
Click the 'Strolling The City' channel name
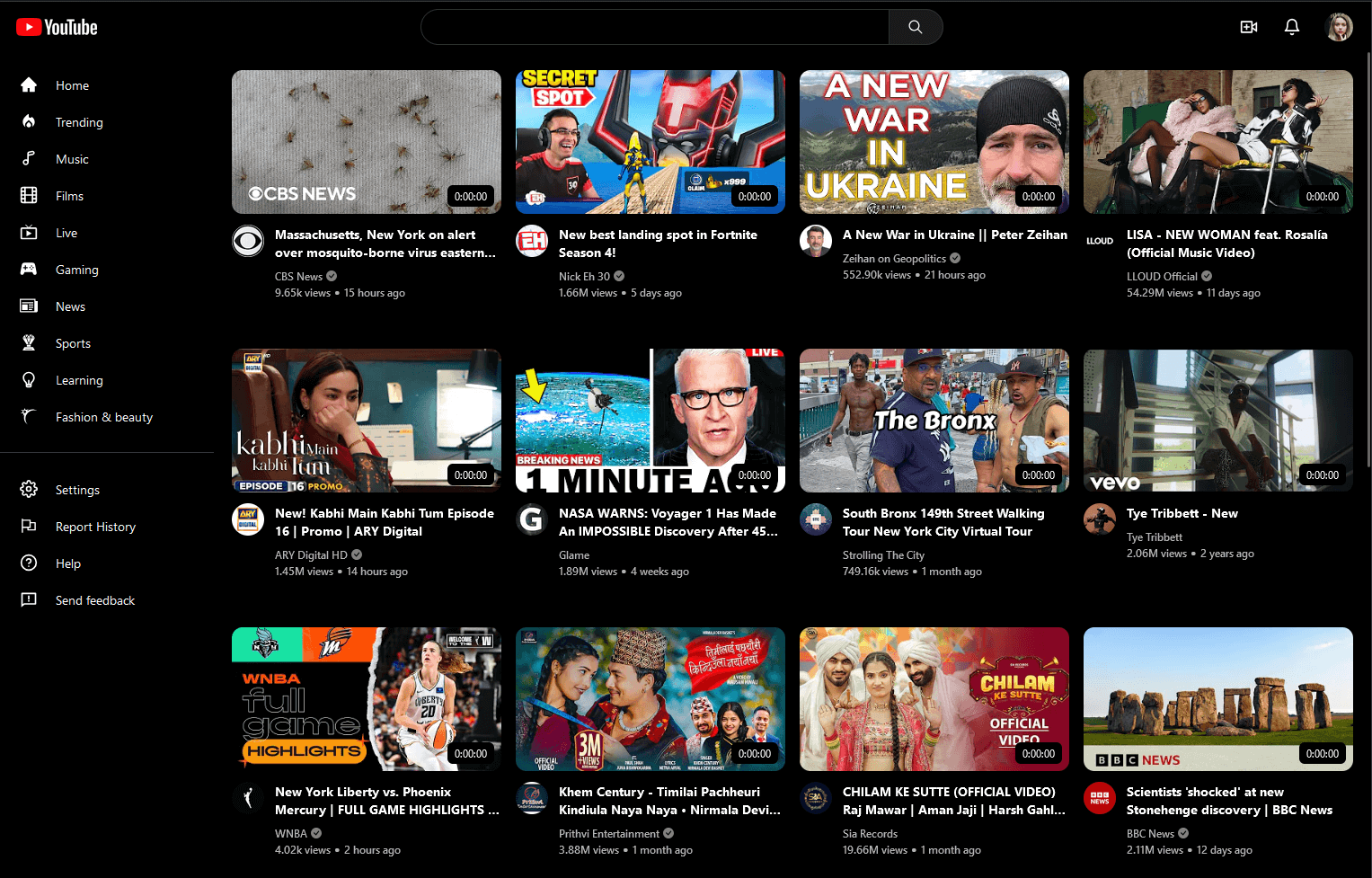tap(883, 555)
